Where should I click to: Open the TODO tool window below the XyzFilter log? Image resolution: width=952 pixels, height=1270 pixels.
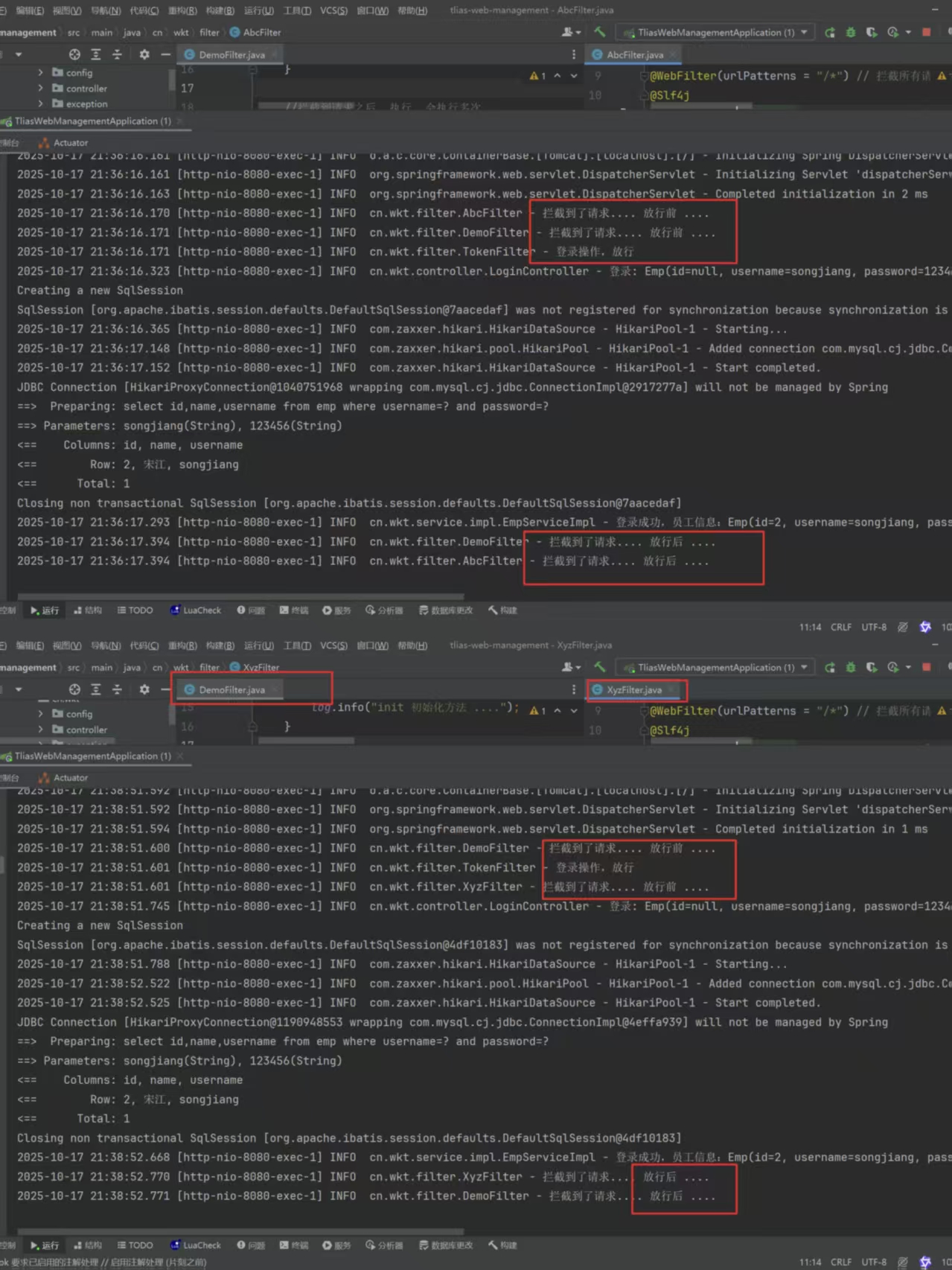(135, 1245)
